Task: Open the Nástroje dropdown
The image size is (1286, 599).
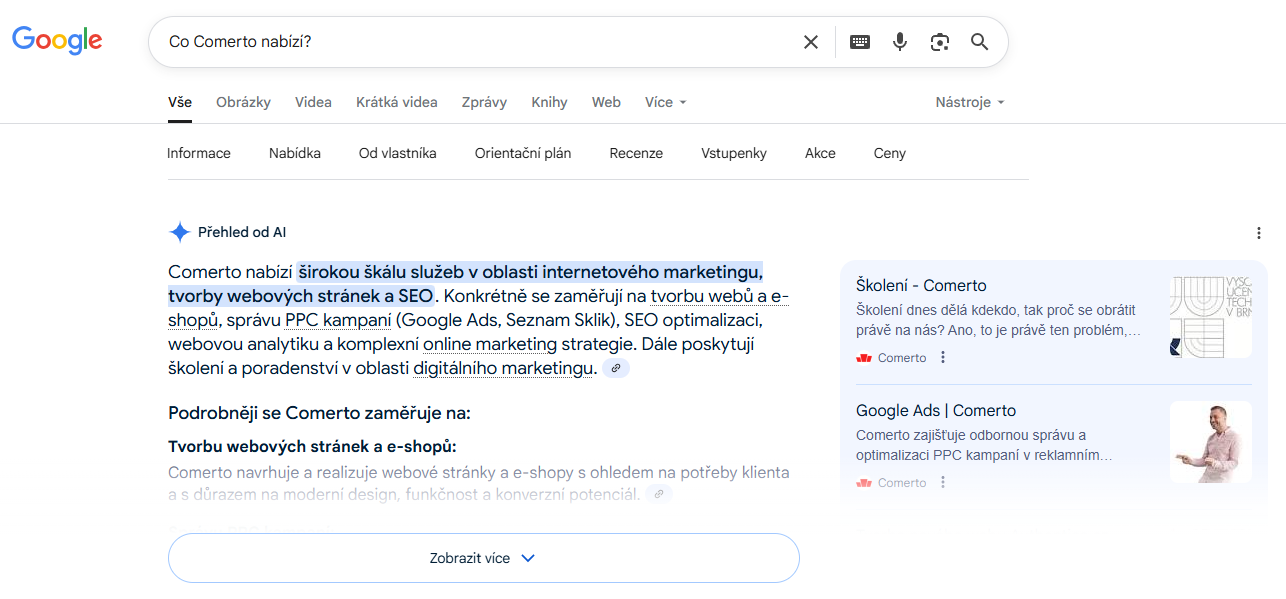Action: (970, 102)
